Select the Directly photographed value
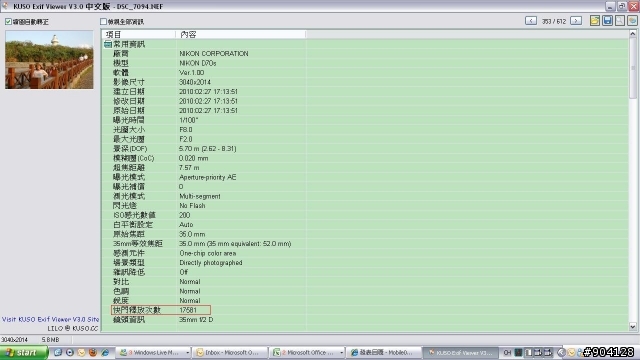640x360 pixels. pyautogui.click(x=211, y=262)
